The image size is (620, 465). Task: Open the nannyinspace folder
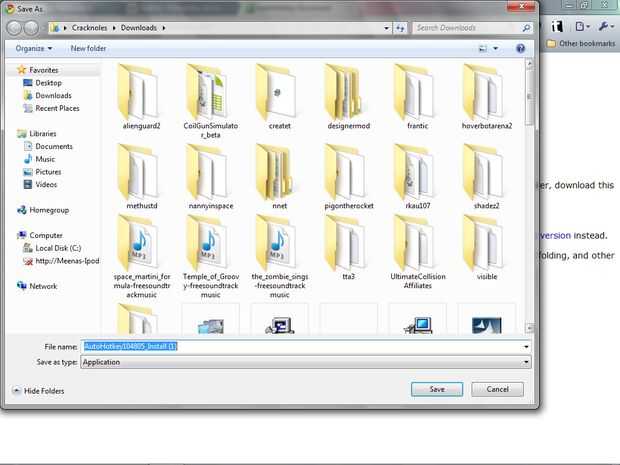pyautogui.click(x=210, y=177)
